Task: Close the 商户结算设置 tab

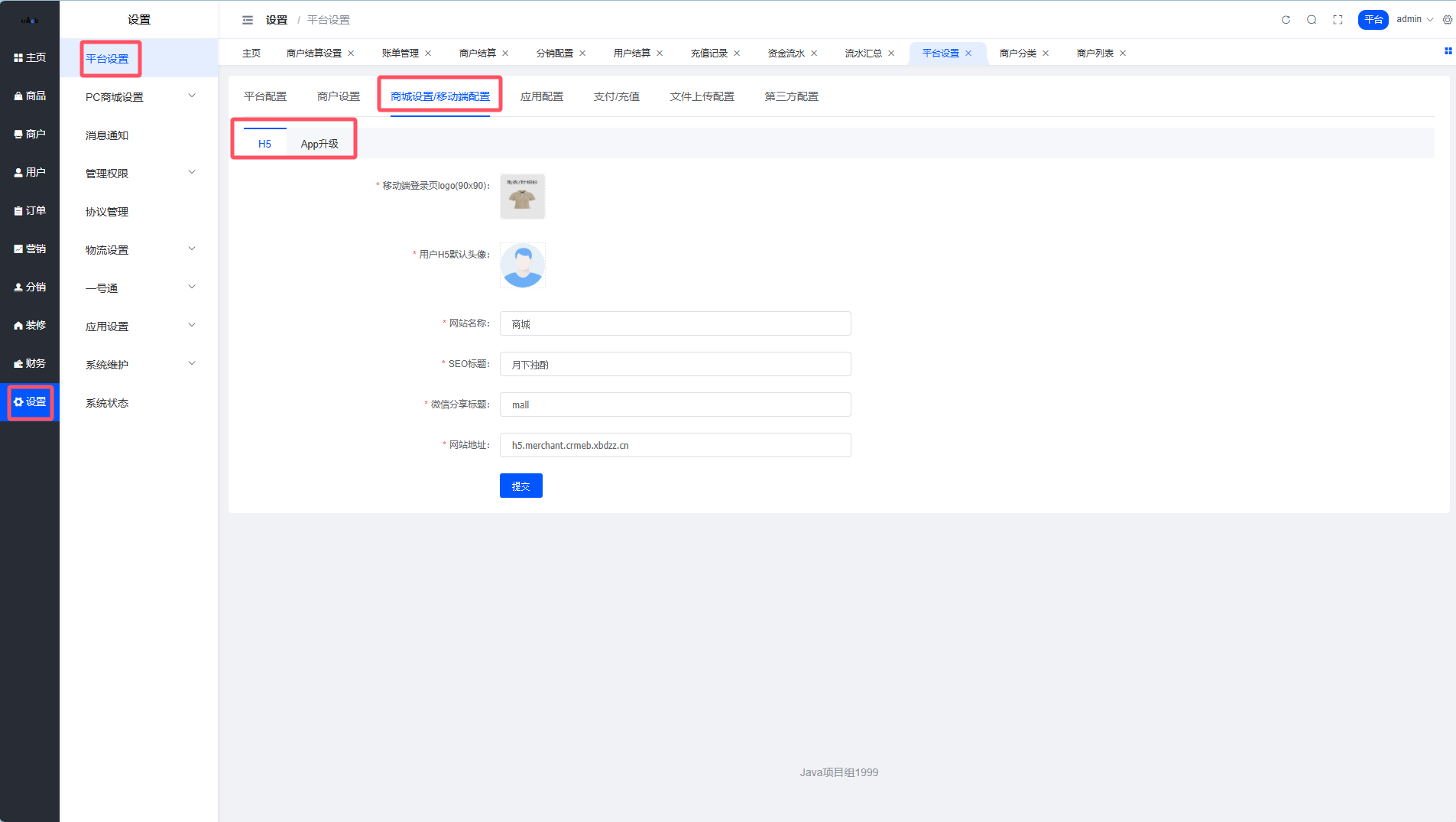Action: click(x=351, y=54)
